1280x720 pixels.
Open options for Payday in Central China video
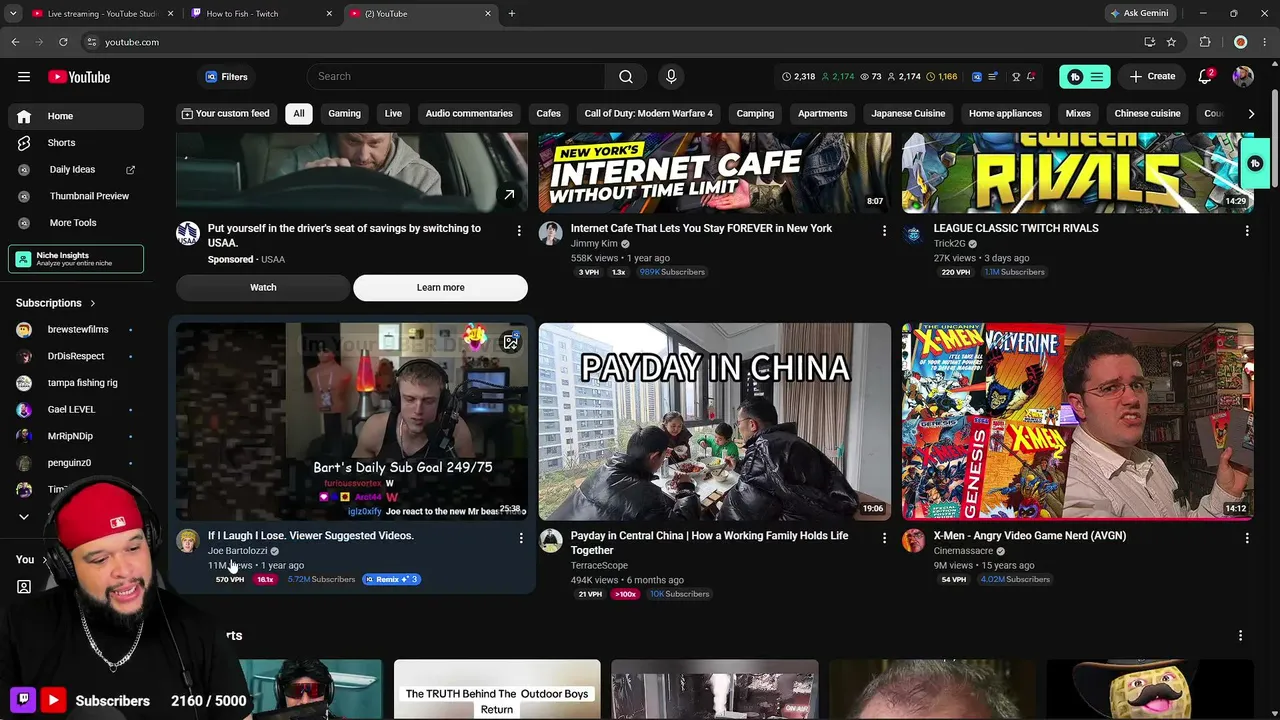(884, 538)
